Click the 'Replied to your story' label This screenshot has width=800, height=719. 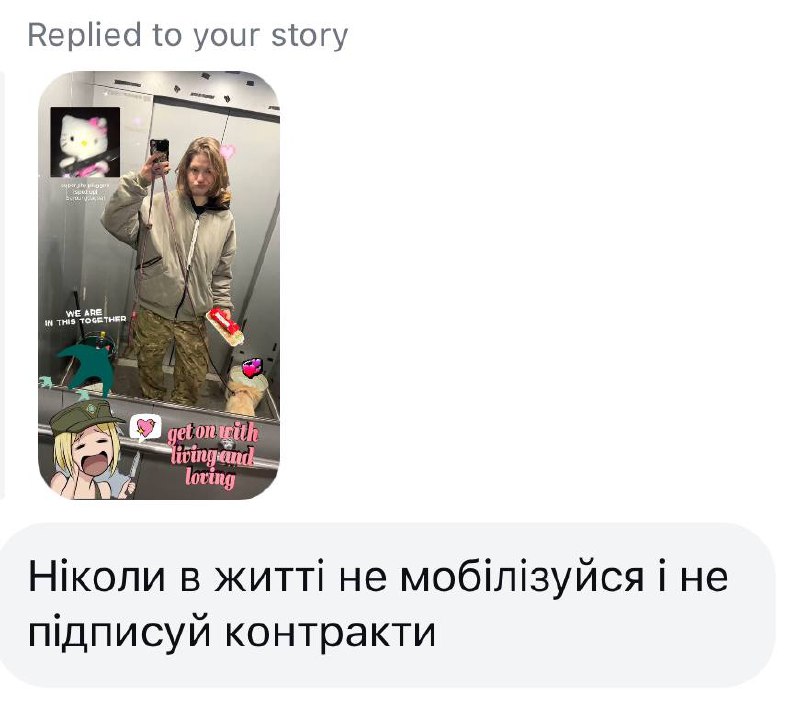[187, 35]
